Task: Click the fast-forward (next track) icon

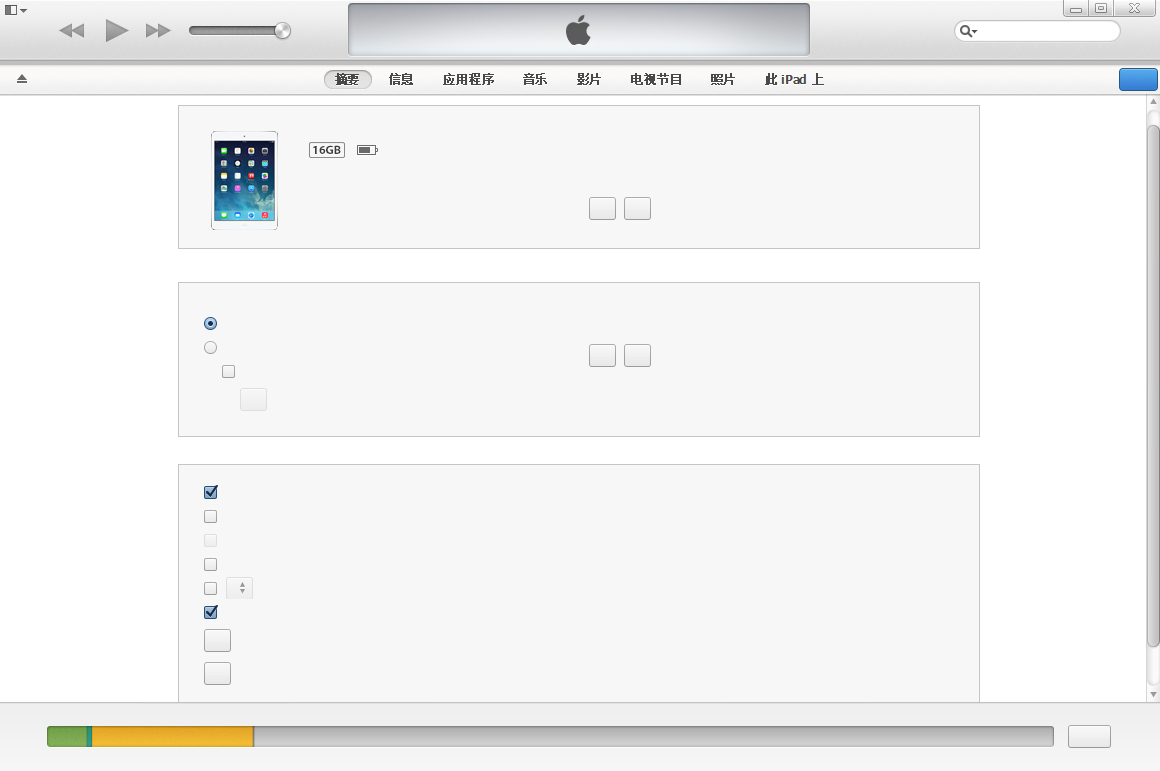Action: point(158,31)
